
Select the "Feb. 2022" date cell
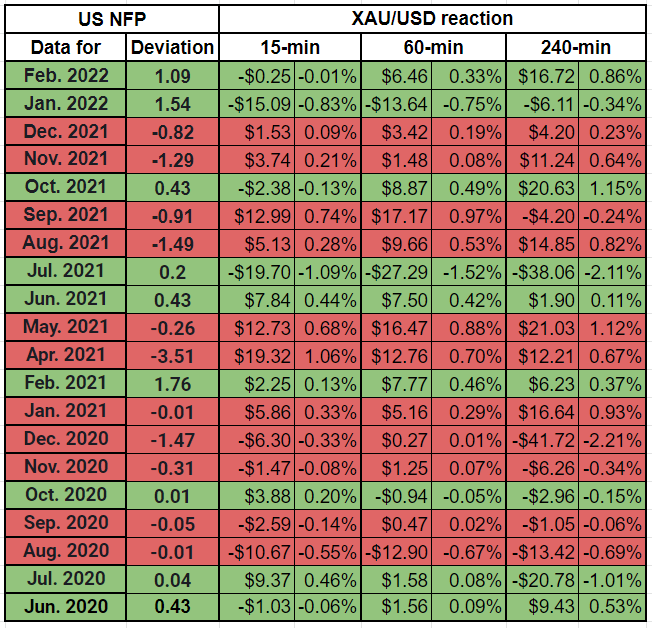(x=65, y=75)
